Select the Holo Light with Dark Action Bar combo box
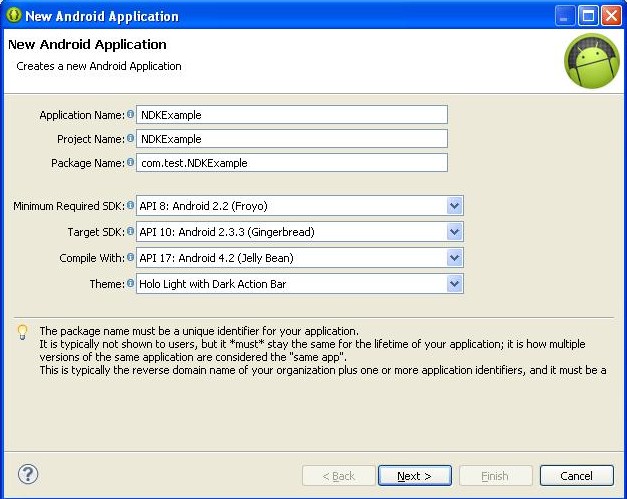Viewport: 627px width, 499px height. pos(300,284)
